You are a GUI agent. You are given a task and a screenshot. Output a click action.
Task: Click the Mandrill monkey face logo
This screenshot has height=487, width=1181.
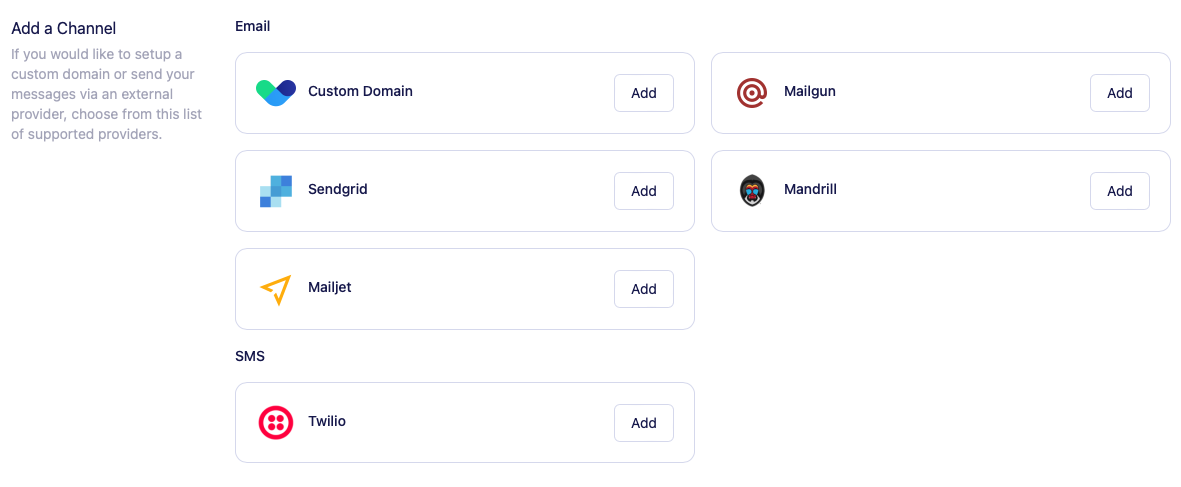point(751,190)
